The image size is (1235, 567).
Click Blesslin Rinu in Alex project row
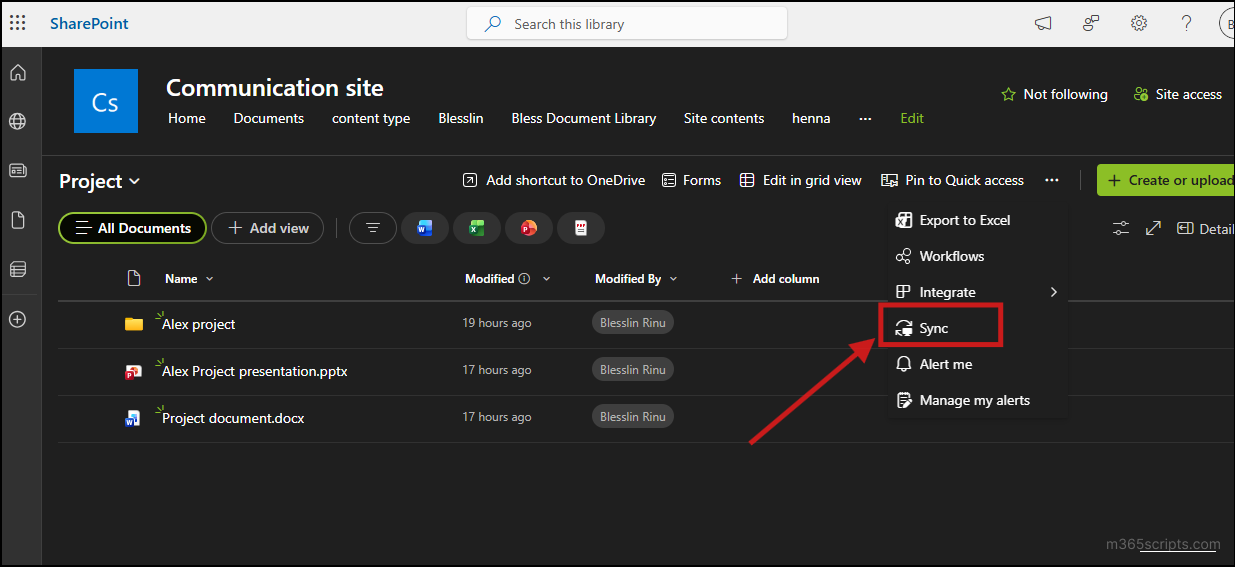633,322
